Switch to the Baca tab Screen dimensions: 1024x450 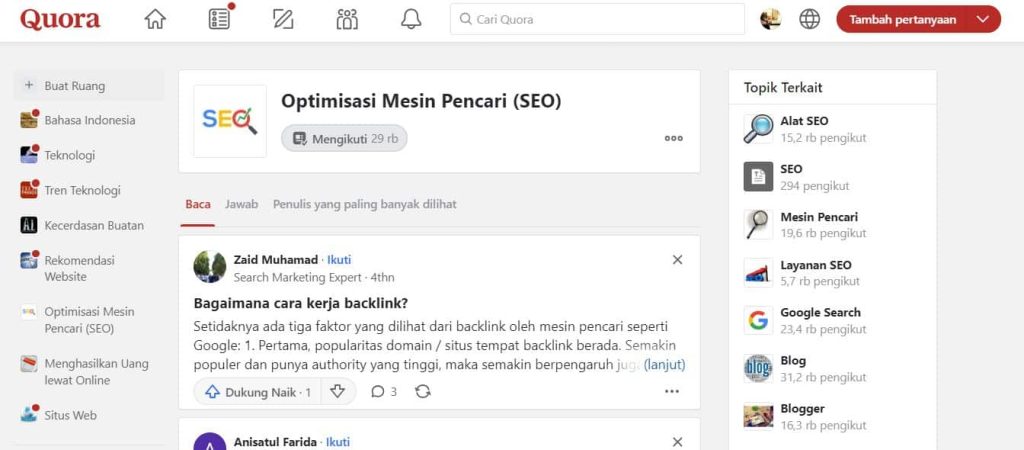198,204
